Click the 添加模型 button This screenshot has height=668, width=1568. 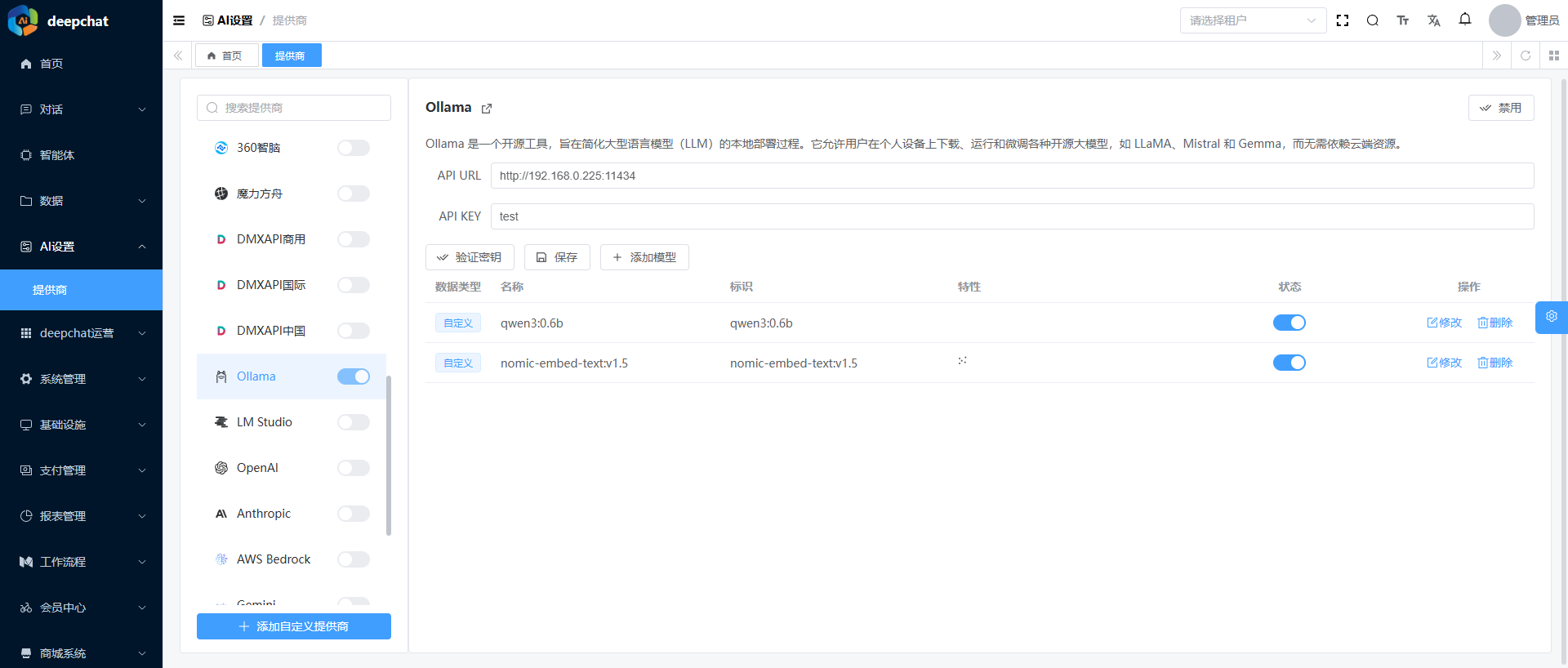[x=644, y=257]
